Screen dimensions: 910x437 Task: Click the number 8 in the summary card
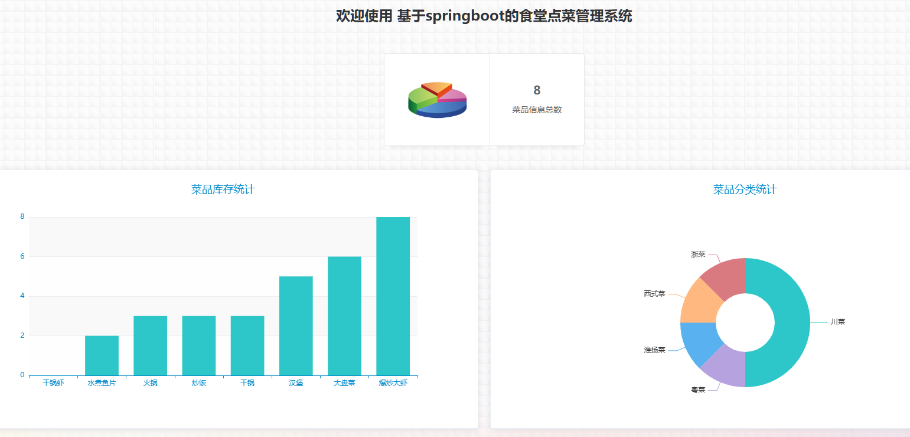tap(537, 91)
